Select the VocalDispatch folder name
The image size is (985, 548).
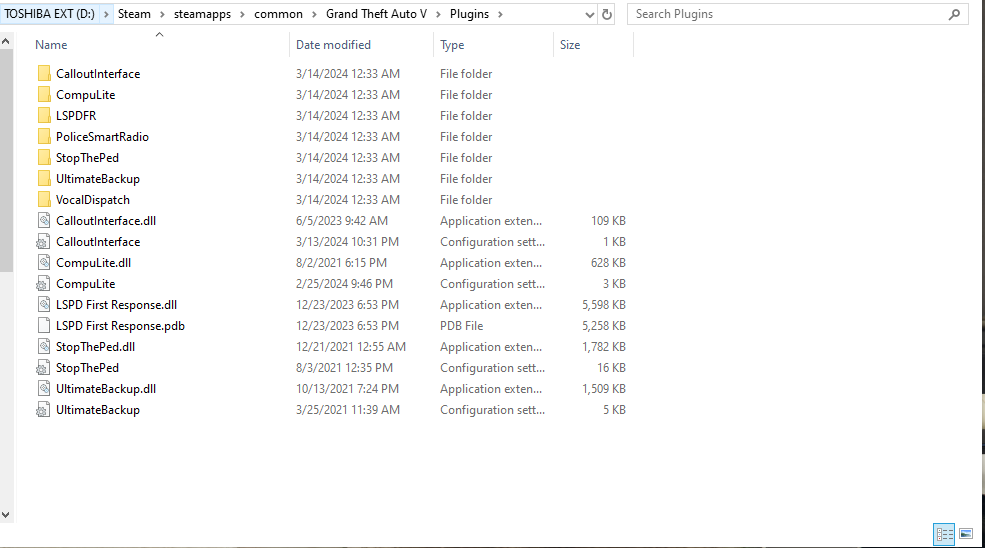point(93,200)
